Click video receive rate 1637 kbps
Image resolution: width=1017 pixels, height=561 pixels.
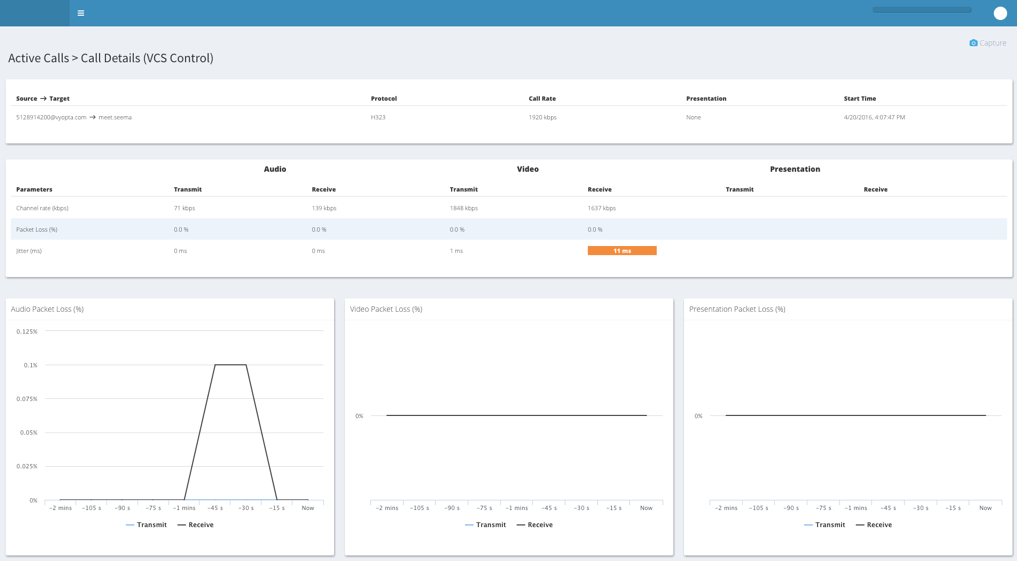click(x=602, y=208)
